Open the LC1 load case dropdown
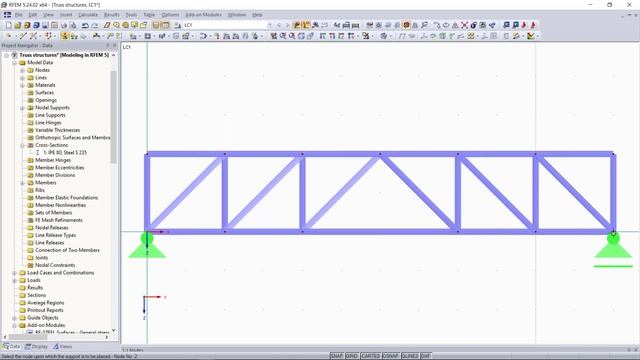 pyautogui.click(x=270, y=25)
